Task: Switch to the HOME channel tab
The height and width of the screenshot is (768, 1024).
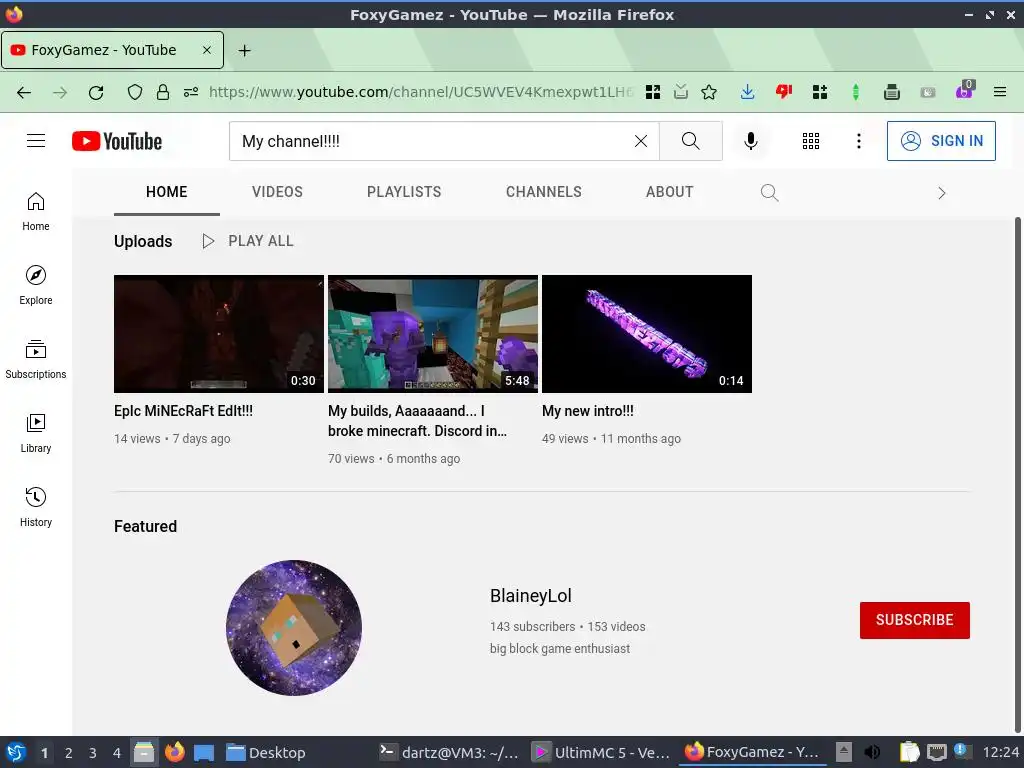Action: tap(167, 192)
